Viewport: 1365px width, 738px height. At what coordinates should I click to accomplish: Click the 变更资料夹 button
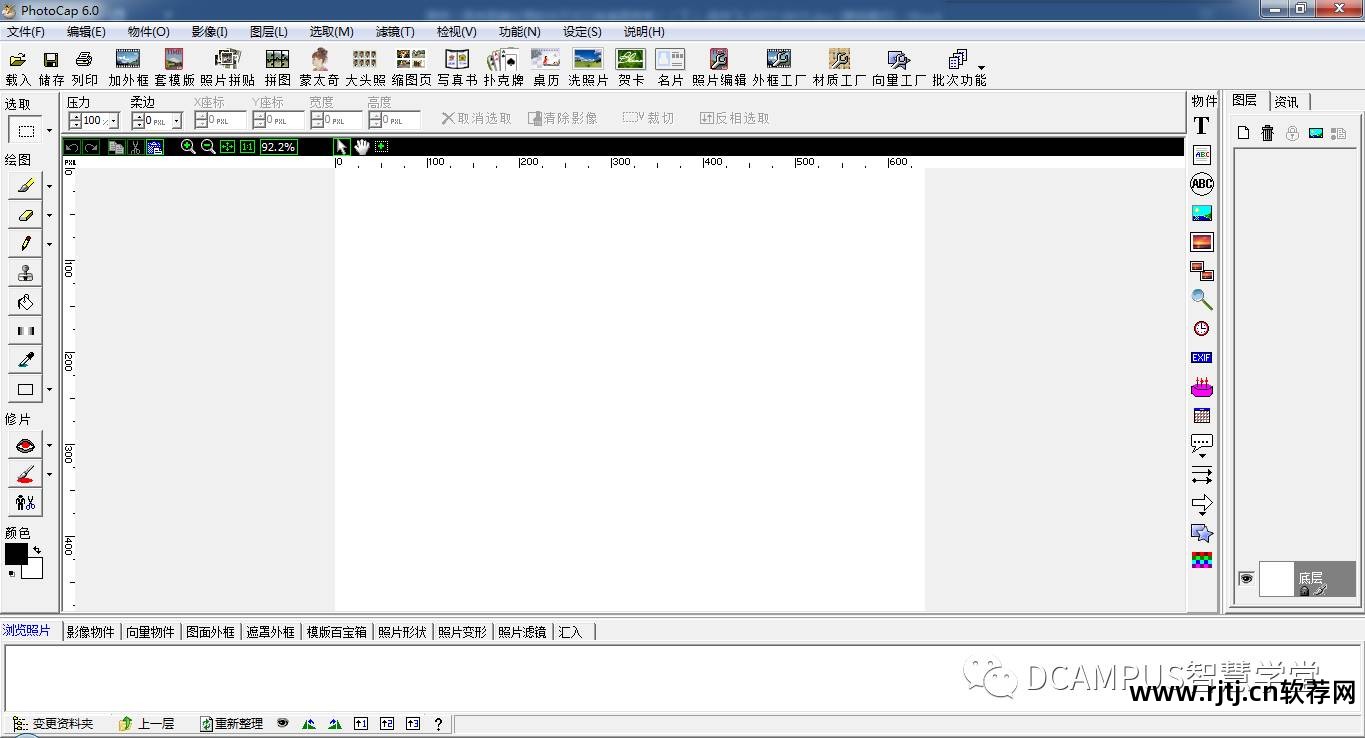pyautogui.click(x=53, y=723)
